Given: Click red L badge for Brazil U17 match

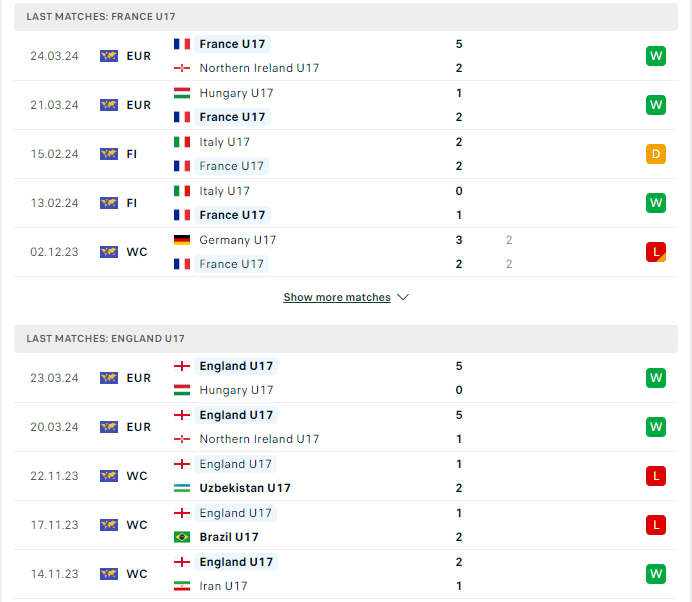Looking at the screenshot, I should (x=655, y=525).
